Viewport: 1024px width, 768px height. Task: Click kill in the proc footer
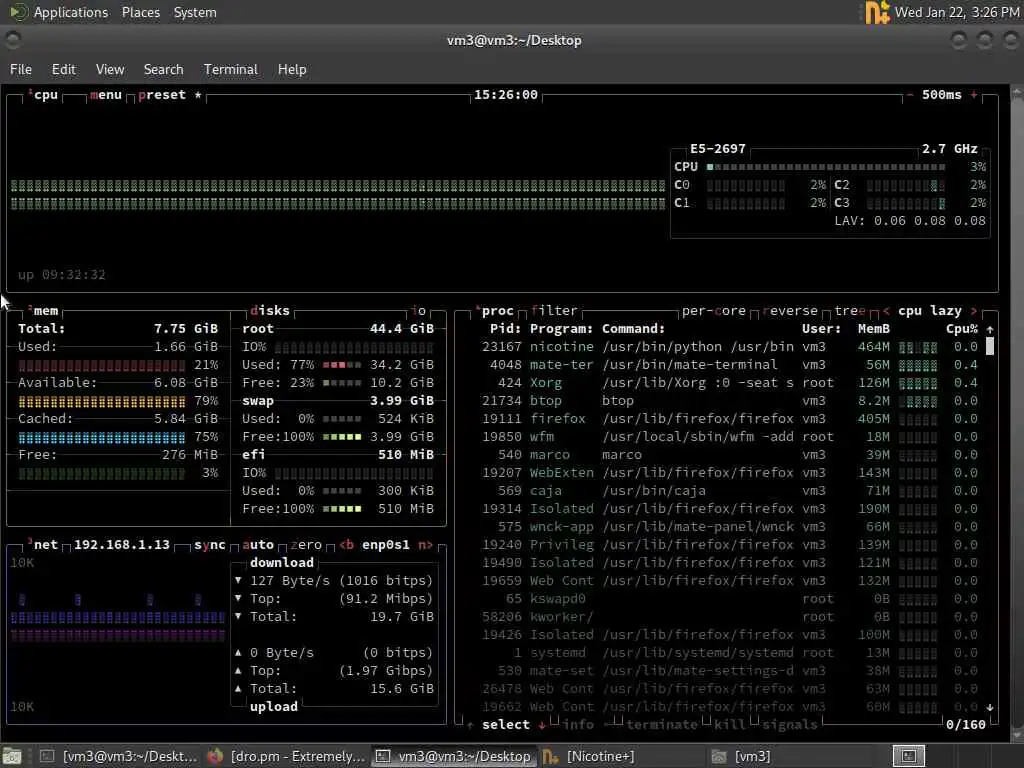point(729,725)
